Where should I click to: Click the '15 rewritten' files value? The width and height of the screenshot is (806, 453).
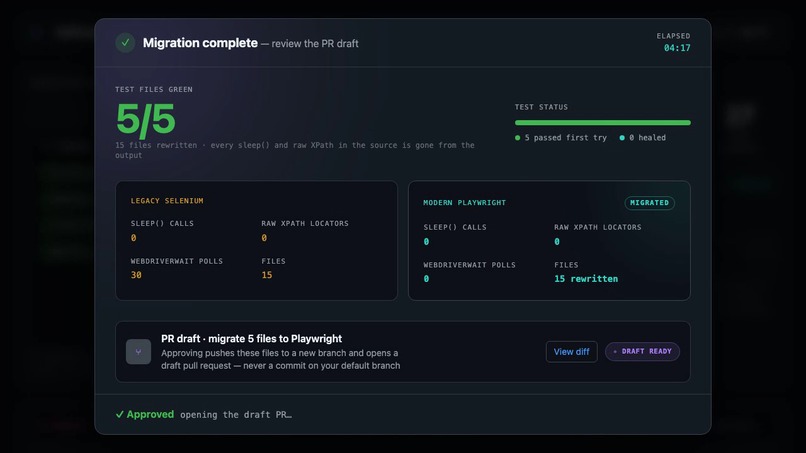point(586,279)
